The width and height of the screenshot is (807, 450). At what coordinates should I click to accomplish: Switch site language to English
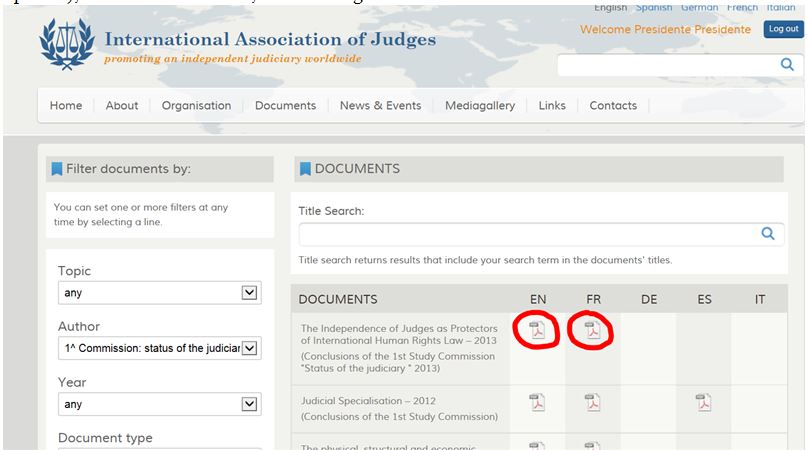coord(610,7)
